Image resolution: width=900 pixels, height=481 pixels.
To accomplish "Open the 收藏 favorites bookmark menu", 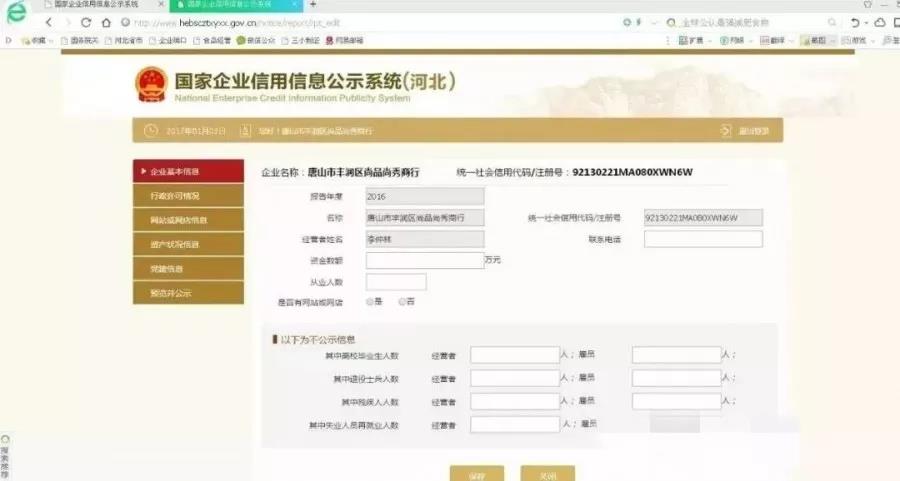I will click(x=37, y=41).
